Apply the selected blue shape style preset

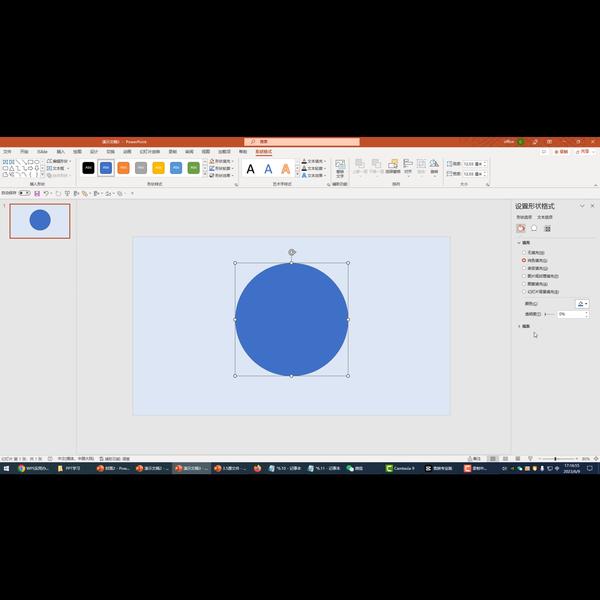tap(106, 168)
